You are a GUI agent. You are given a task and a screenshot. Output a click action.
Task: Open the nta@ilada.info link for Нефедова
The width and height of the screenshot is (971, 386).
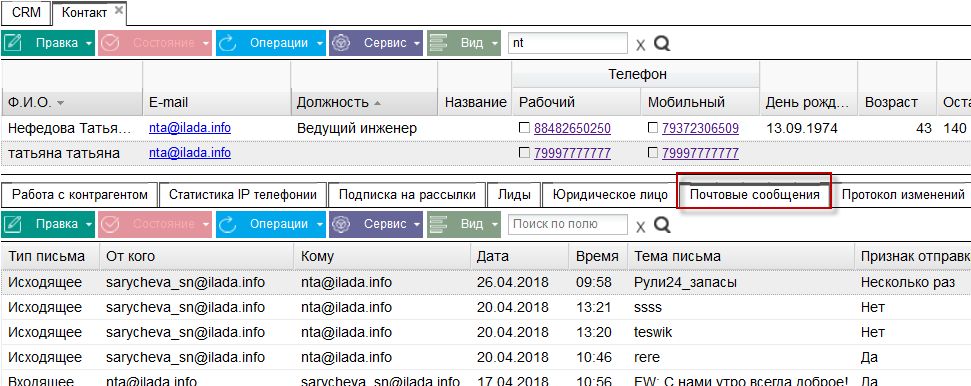(x=189, y=128)
